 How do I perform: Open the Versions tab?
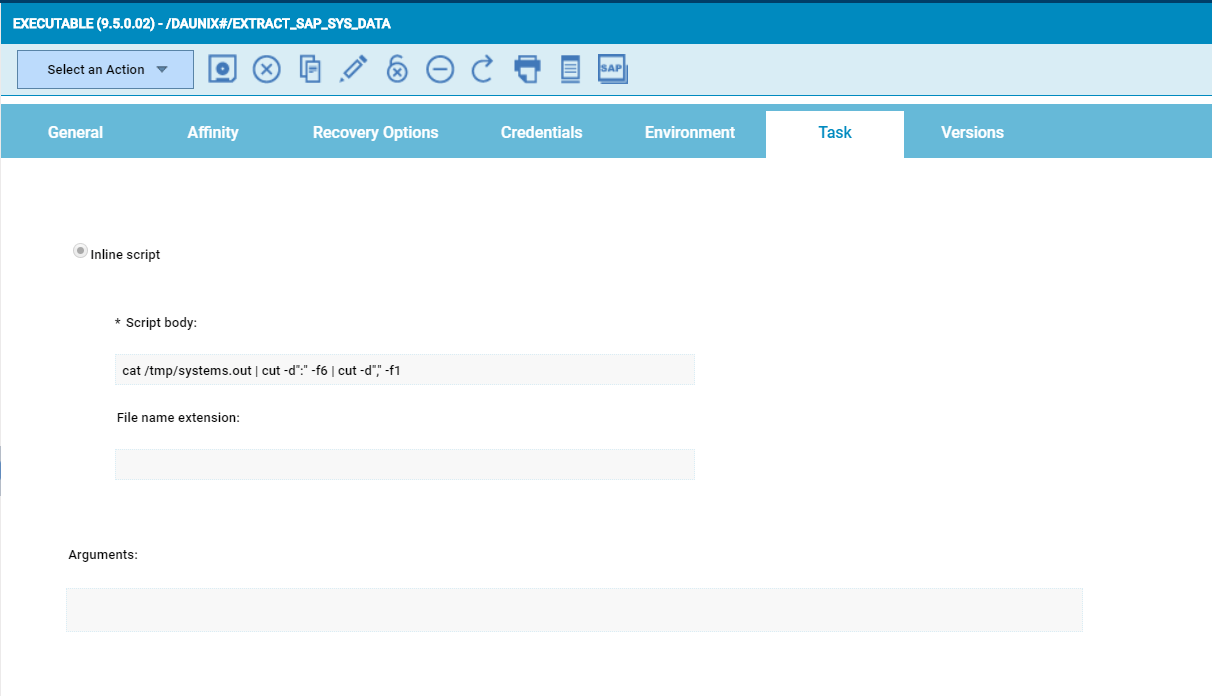pos(972,133)
